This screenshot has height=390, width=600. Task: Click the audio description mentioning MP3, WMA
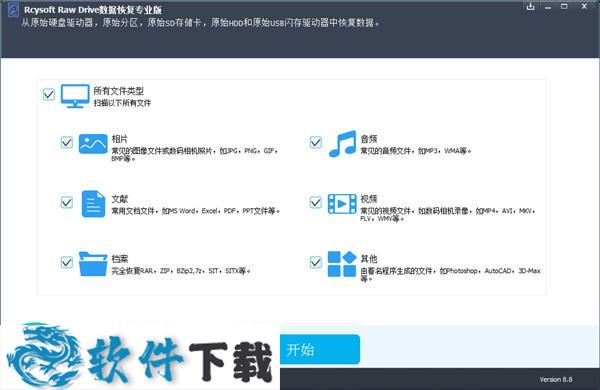tap(416, 151)
